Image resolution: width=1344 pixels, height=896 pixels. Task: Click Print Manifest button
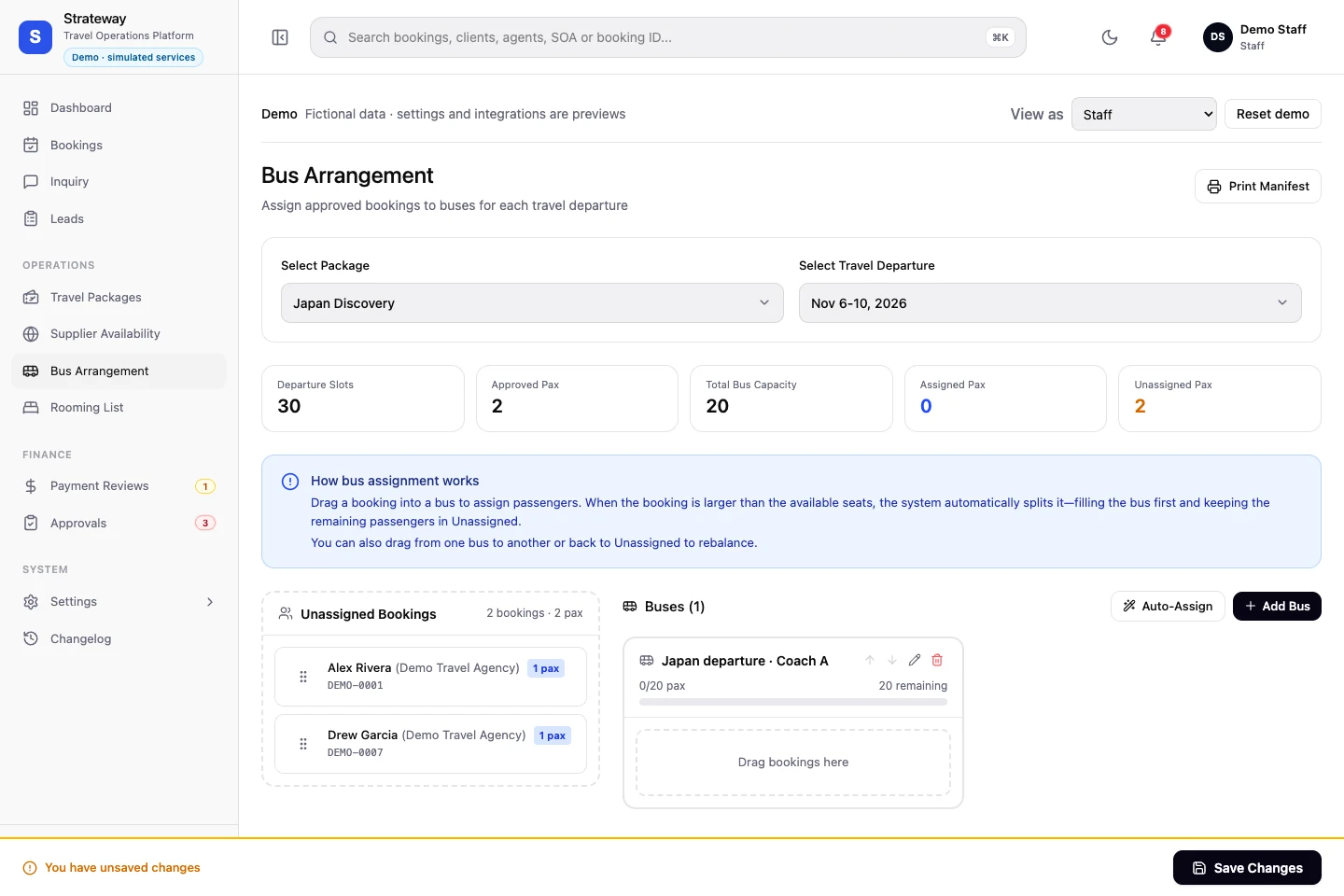[1258, 187]
